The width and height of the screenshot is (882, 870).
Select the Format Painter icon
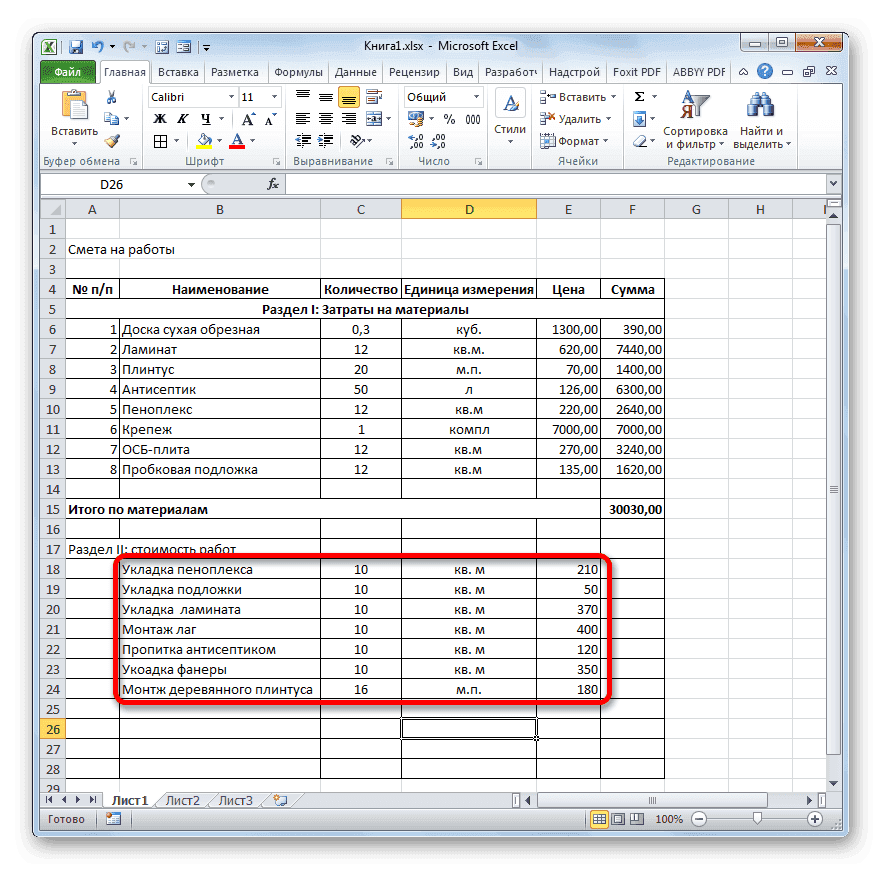coord(111,140)
